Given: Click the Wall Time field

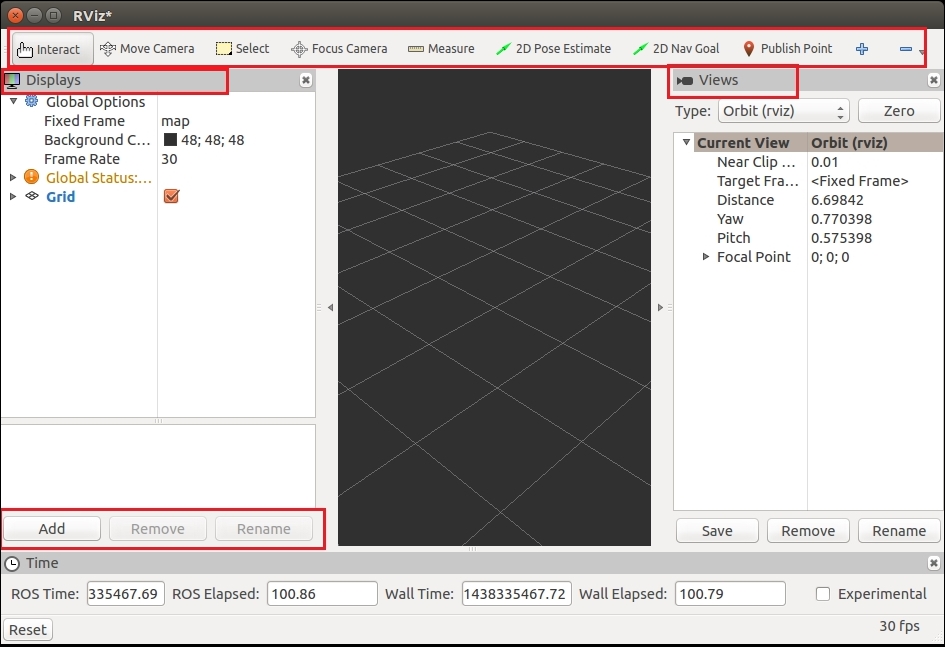Looking at the screenshot, I should click(x=517, y=594).
